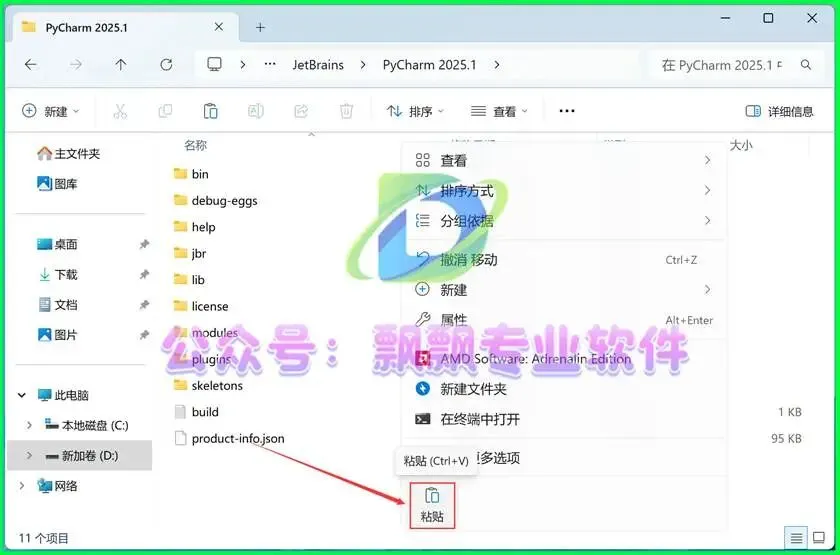Expand chevron after PyCharm 2025.1 breadcrumb
The image size is (840, 555).
[497, 65]
